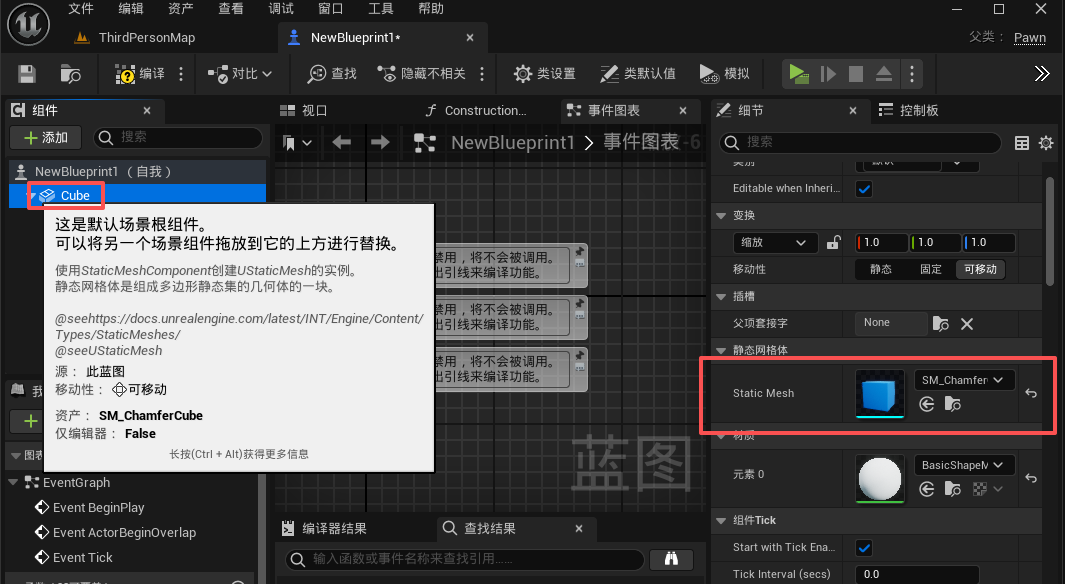Screen dimensions: 1065x584
Task: Reset Static Mesh to default value arrow
Action: 1031,394
